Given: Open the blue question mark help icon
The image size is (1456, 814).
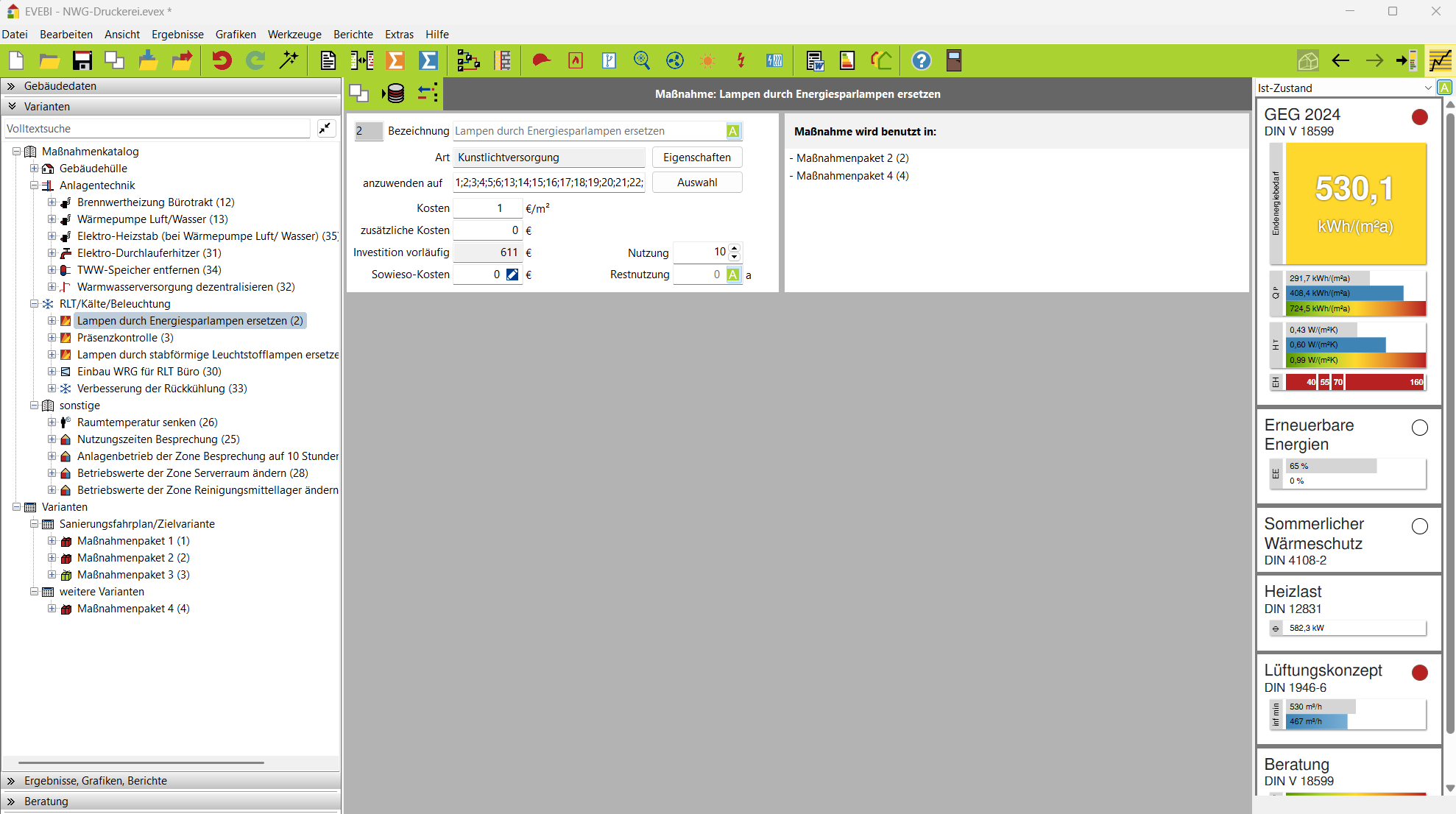Looking at the screenshot, I should tap(921, 60).
